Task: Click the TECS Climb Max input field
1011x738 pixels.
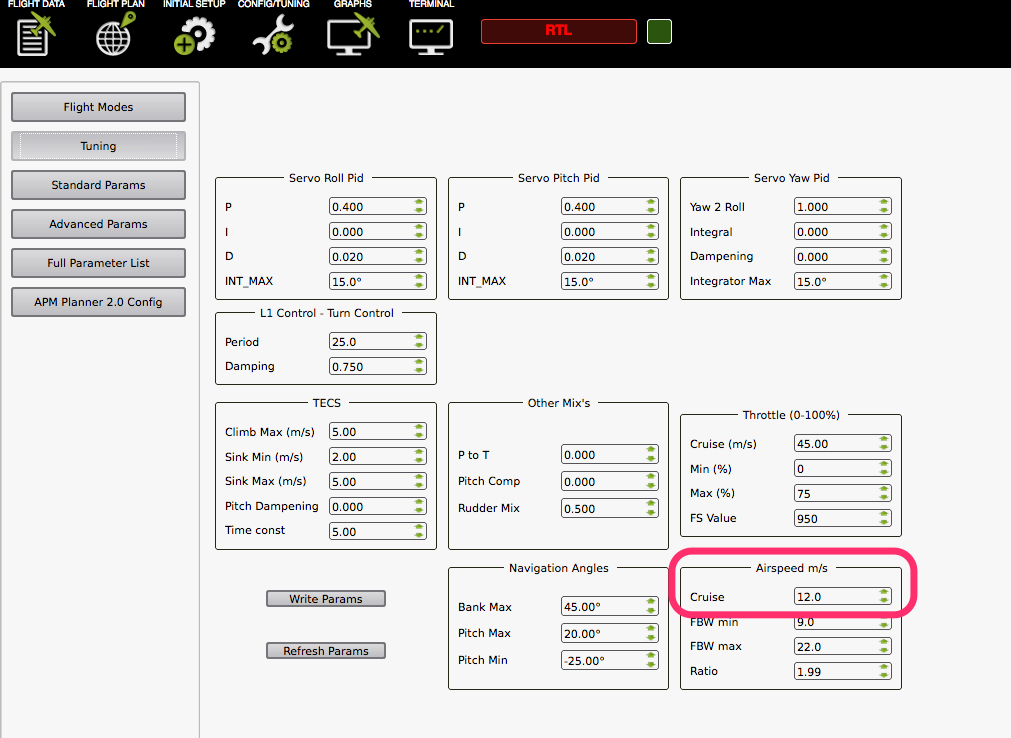Action: coord(369,432)
